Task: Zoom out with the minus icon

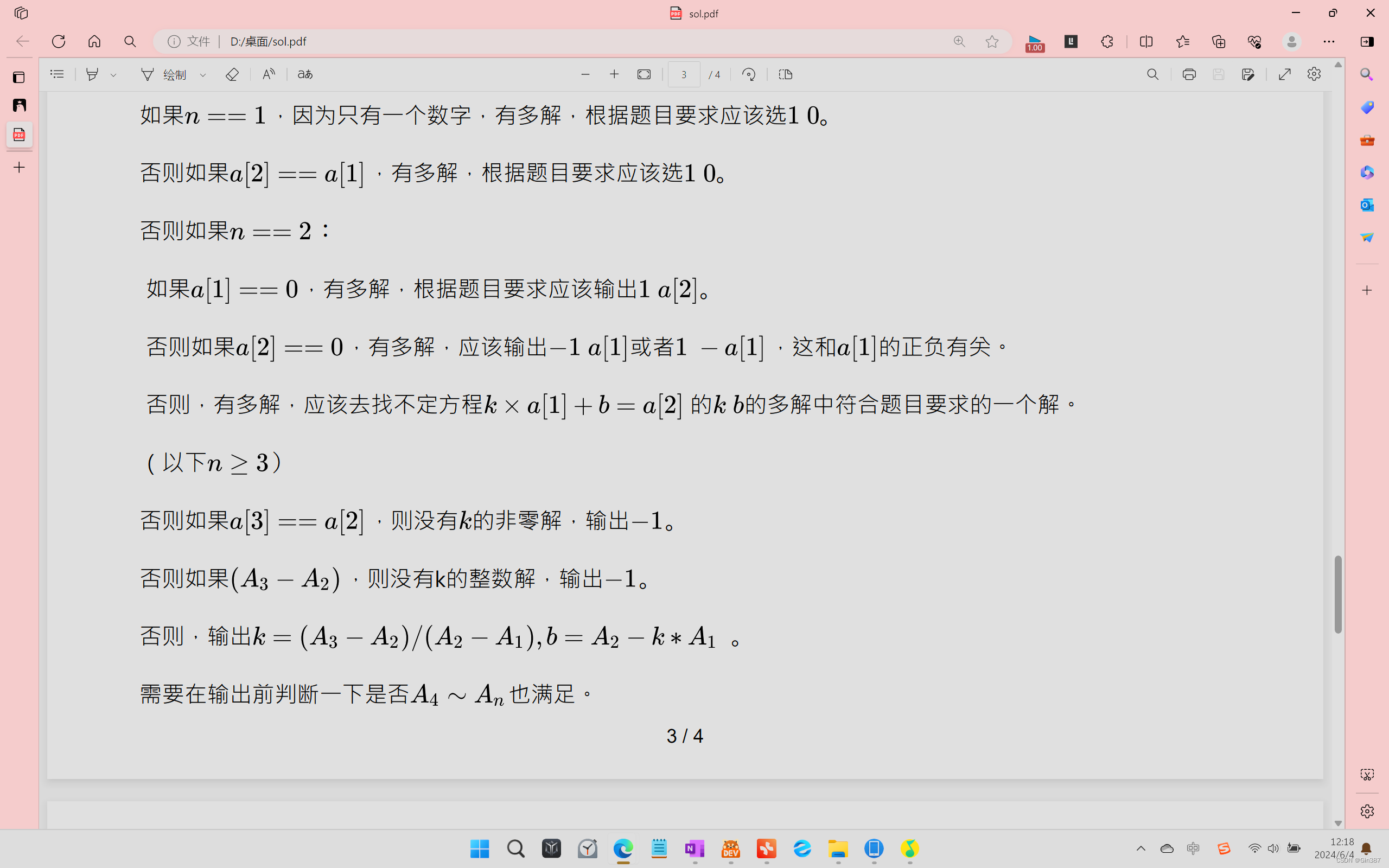Action: (x=585, y=75)
